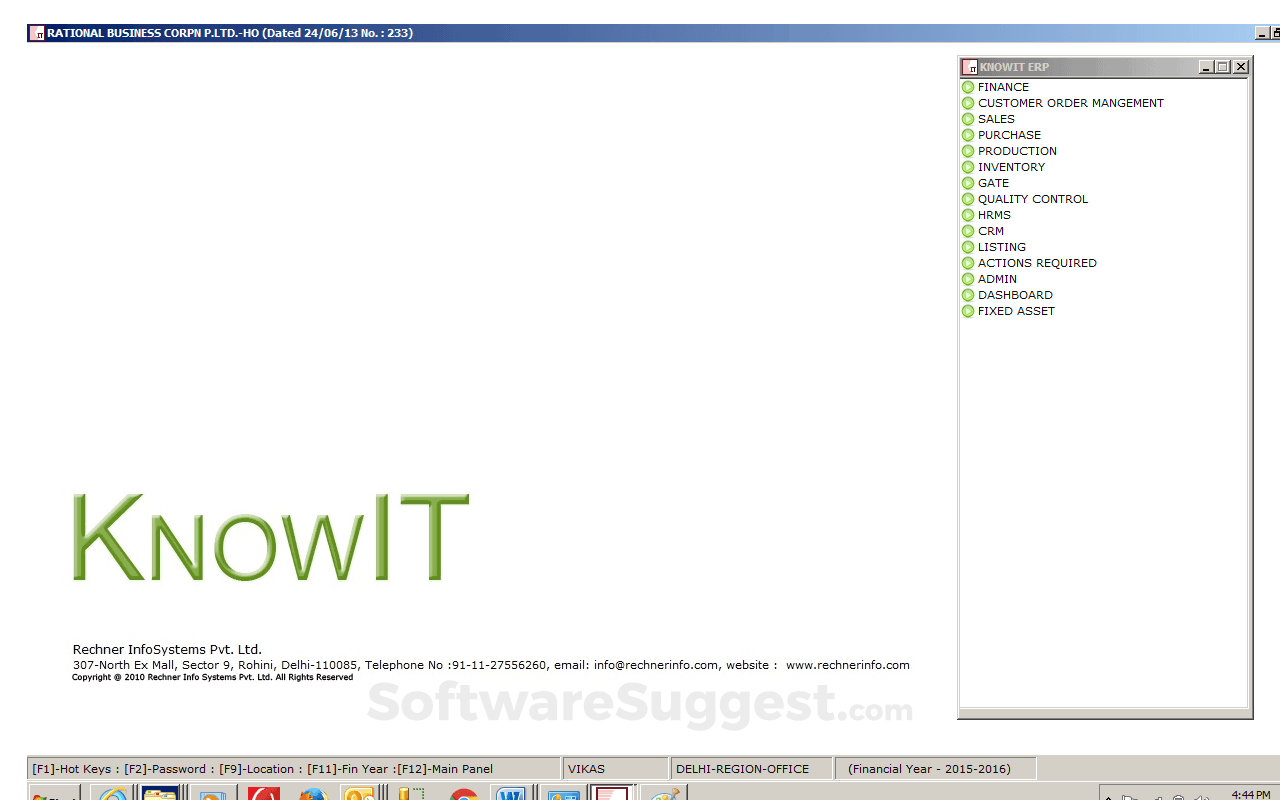Click the KNOWIT ERP panel title icon

point(969,67)
